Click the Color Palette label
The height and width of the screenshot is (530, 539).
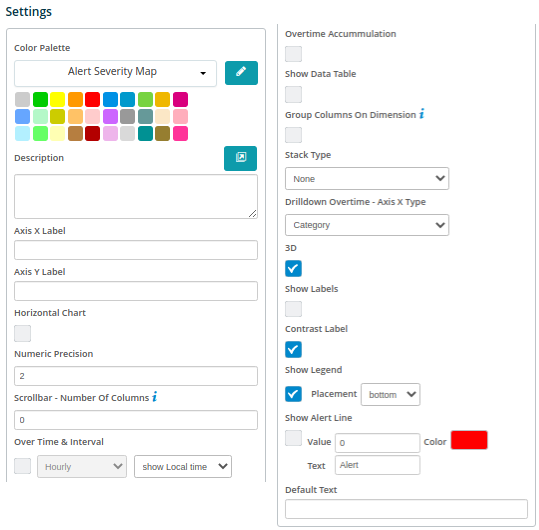(42, 48)
